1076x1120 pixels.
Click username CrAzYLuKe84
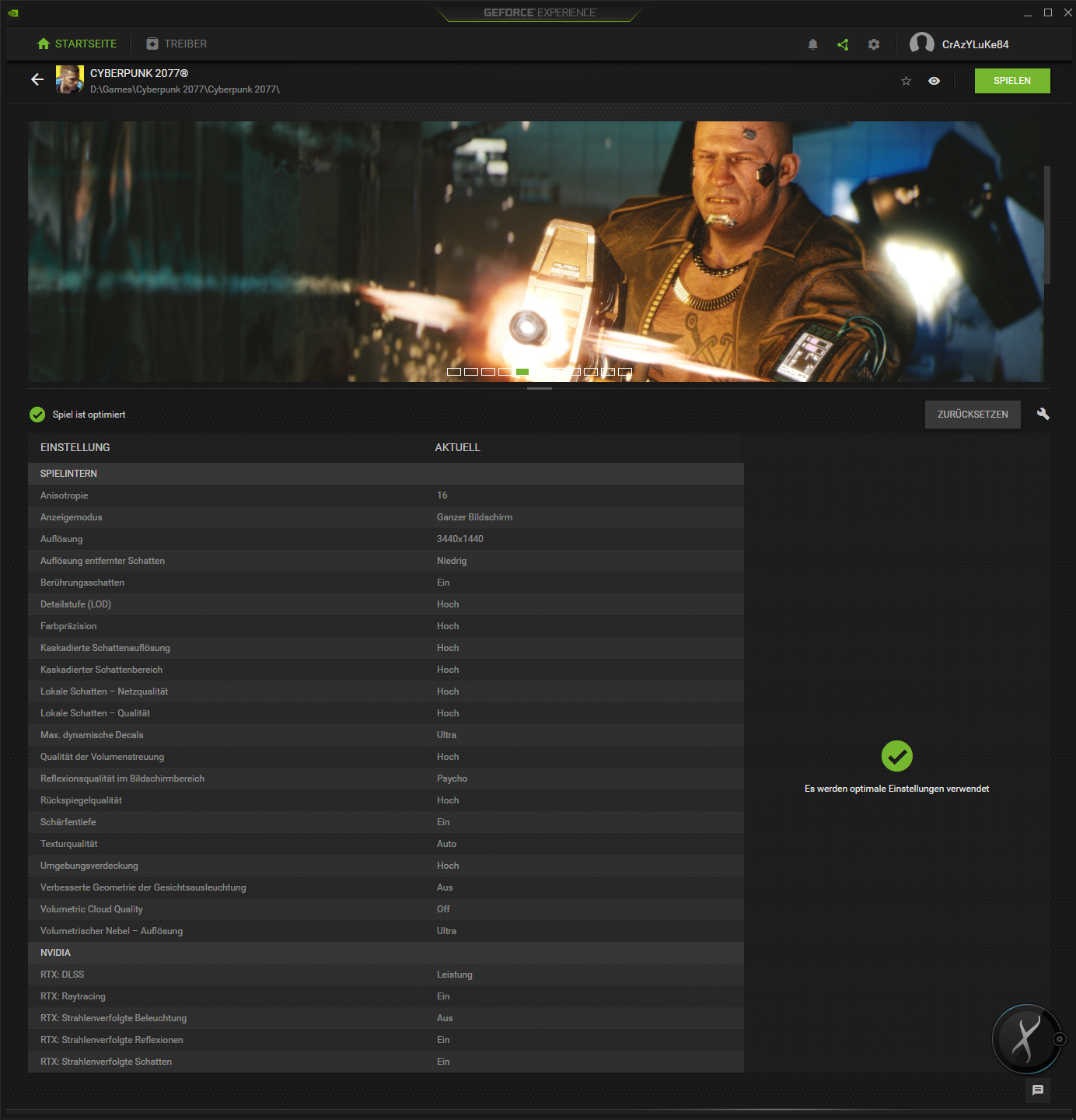[975, 44]
